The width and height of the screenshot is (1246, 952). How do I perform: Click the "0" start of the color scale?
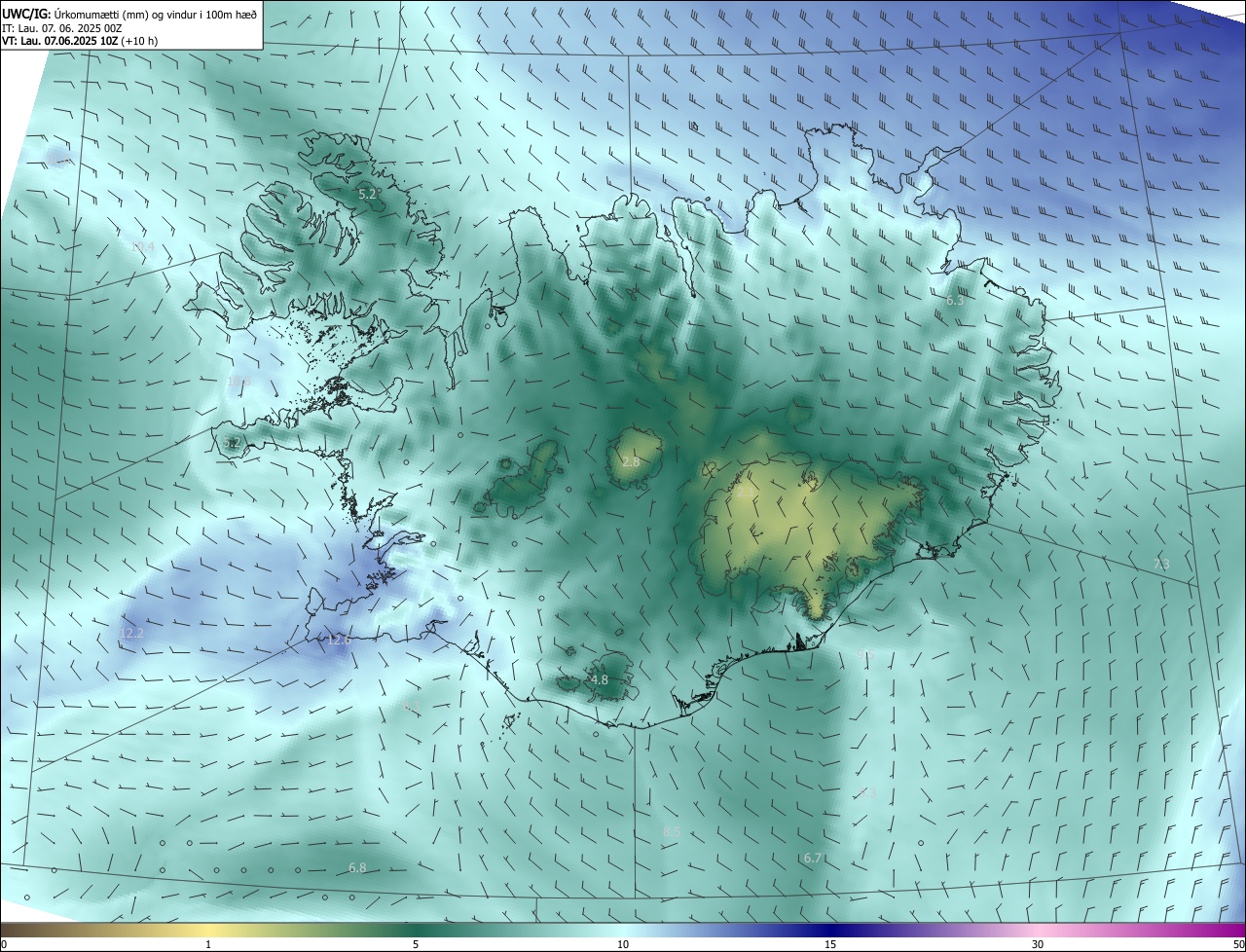tap(4, 944)
